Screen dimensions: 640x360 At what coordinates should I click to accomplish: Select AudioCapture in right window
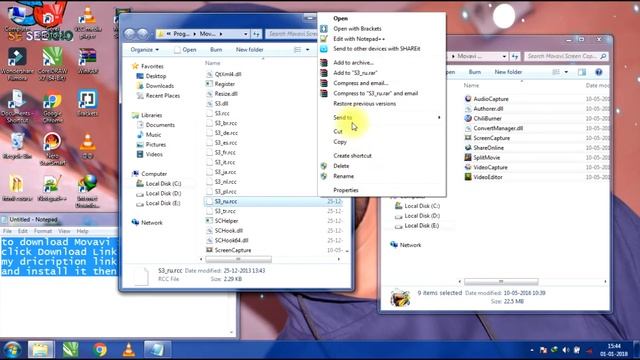(x=491, y=99)
